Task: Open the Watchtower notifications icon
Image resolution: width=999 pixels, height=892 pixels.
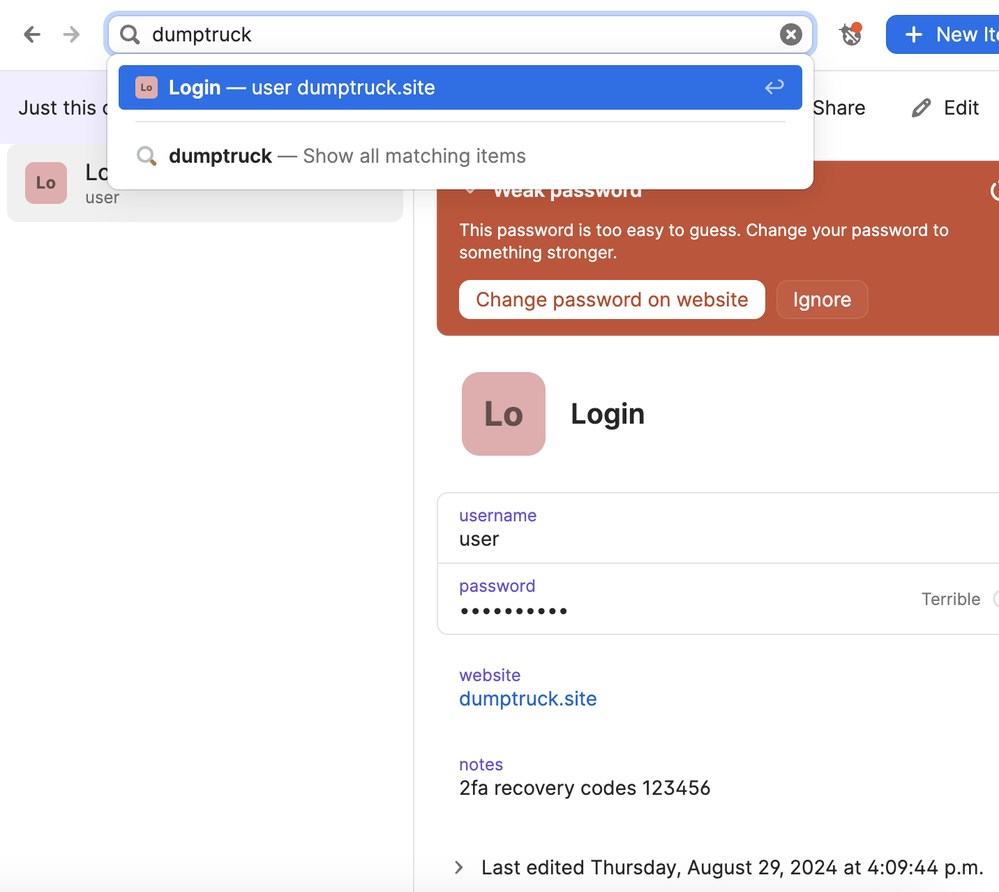Action: pyautogui.click(x=850, y=35)
